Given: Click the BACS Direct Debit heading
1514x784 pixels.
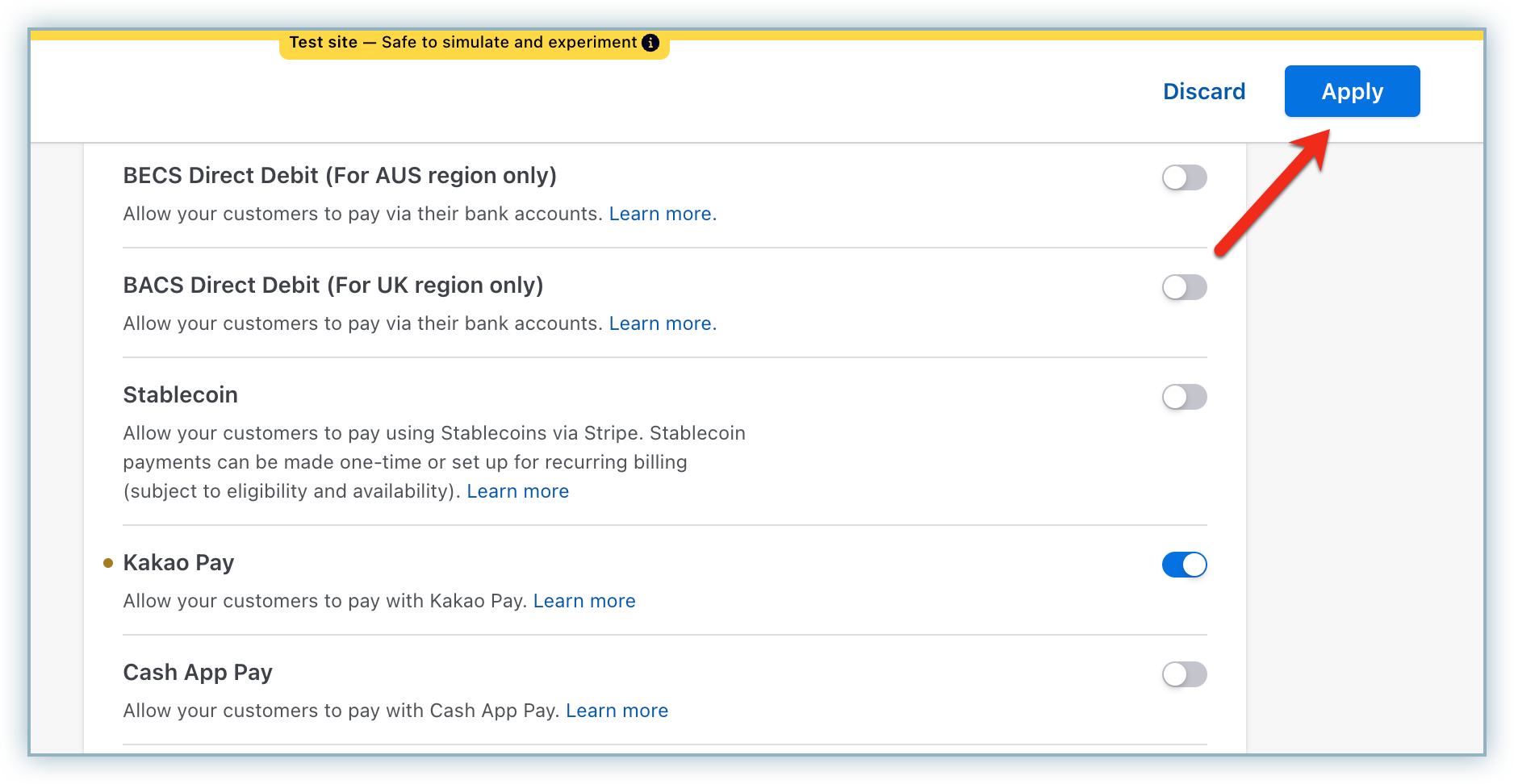Looking at the screenshot, I should pos(332,286).
